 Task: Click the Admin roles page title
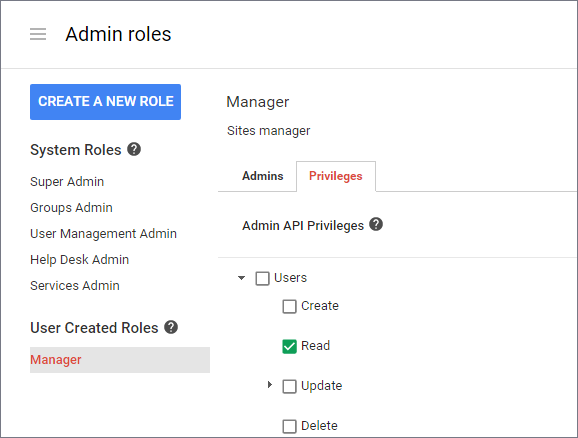[118, 34]
